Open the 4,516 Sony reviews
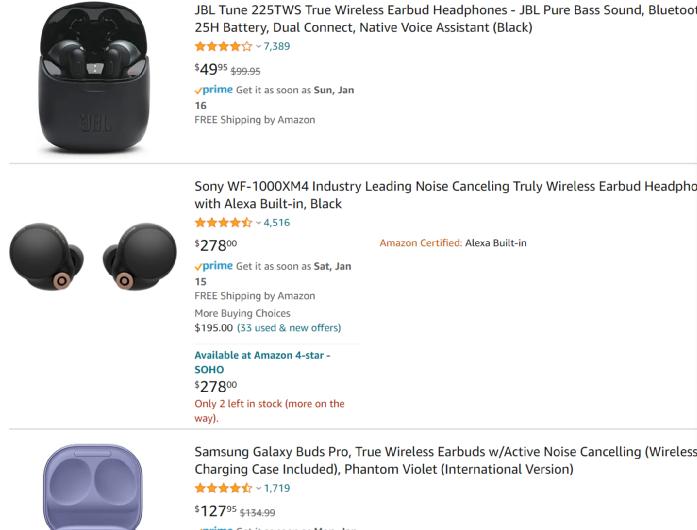Screen dimensions: 697x530 pyautogui.click(x=277, y=223)
